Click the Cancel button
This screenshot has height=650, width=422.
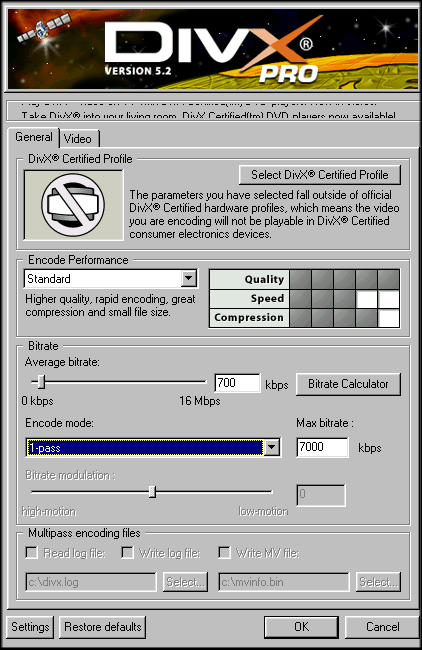click(x=382, y=627)
